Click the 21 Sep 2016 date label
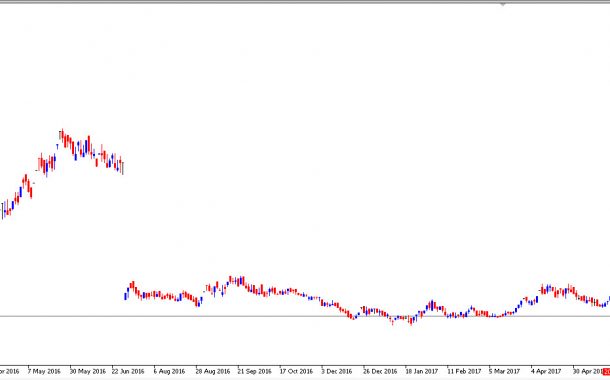Viewport: 610px width, 380px height. click(x=254, y=371)
